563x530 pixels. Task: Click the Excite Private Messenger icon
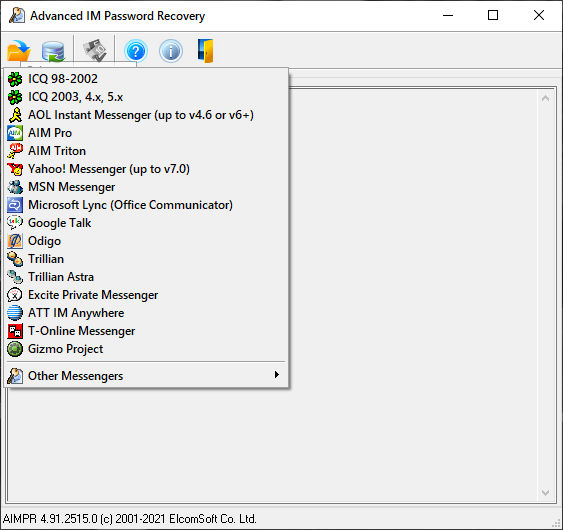pyautogui.click(x=15, y=295)
